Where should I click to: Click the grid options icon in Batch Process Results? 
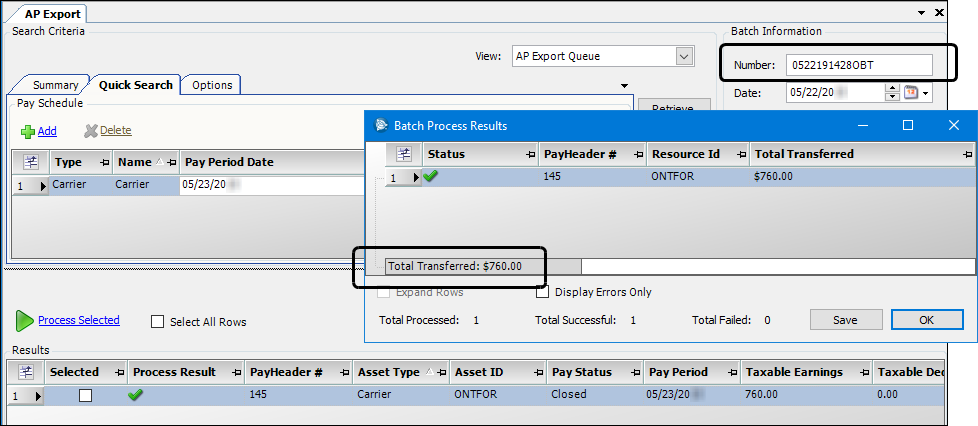click(x=404, y=154)
